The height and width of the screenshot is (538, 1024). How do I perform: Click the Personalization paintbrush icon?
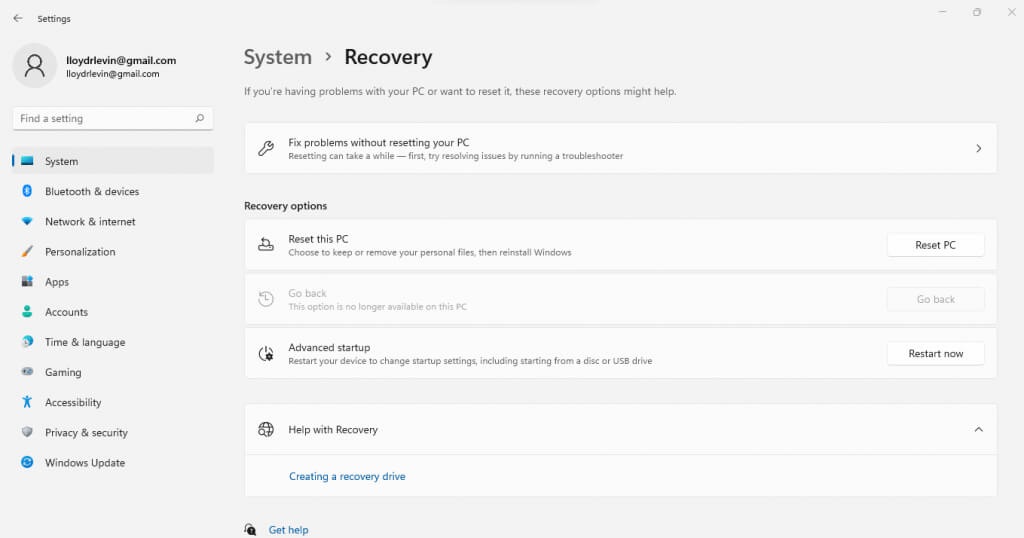click(27, 251)
